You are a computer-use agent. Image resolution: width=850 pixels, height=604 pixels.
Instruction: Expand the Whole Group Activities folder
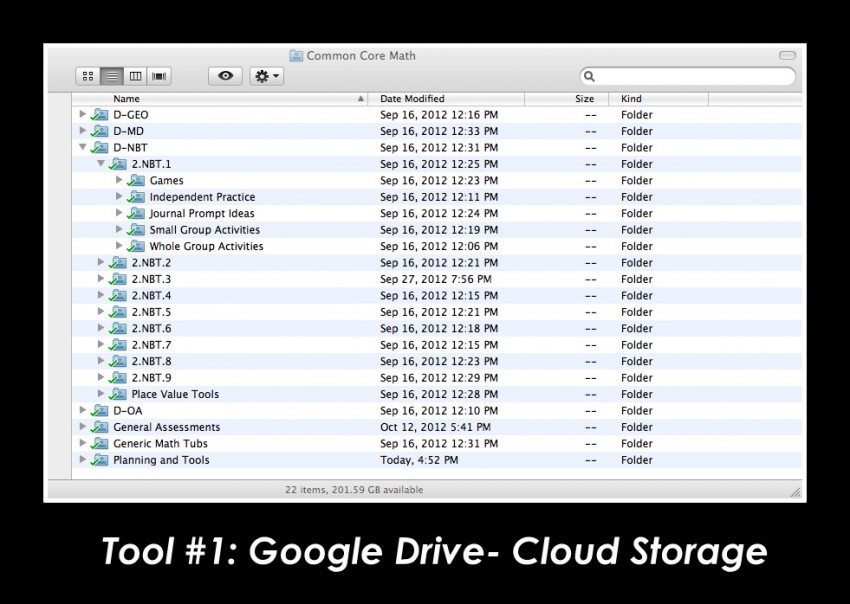119,246
